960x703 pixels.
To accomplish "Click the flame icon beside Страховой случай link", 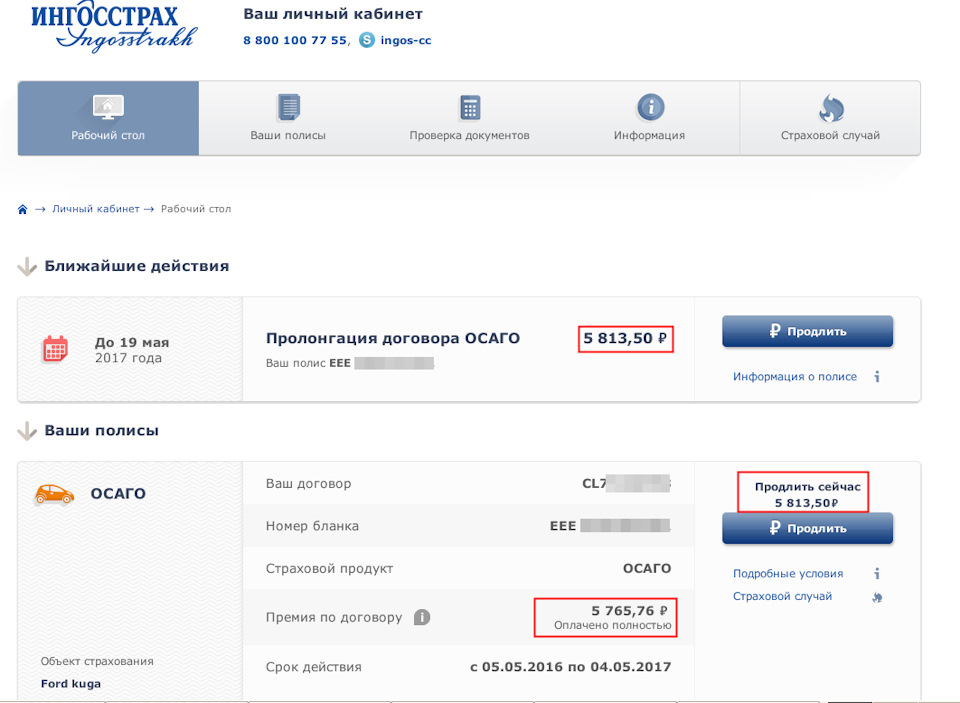I will pos(877,597).
